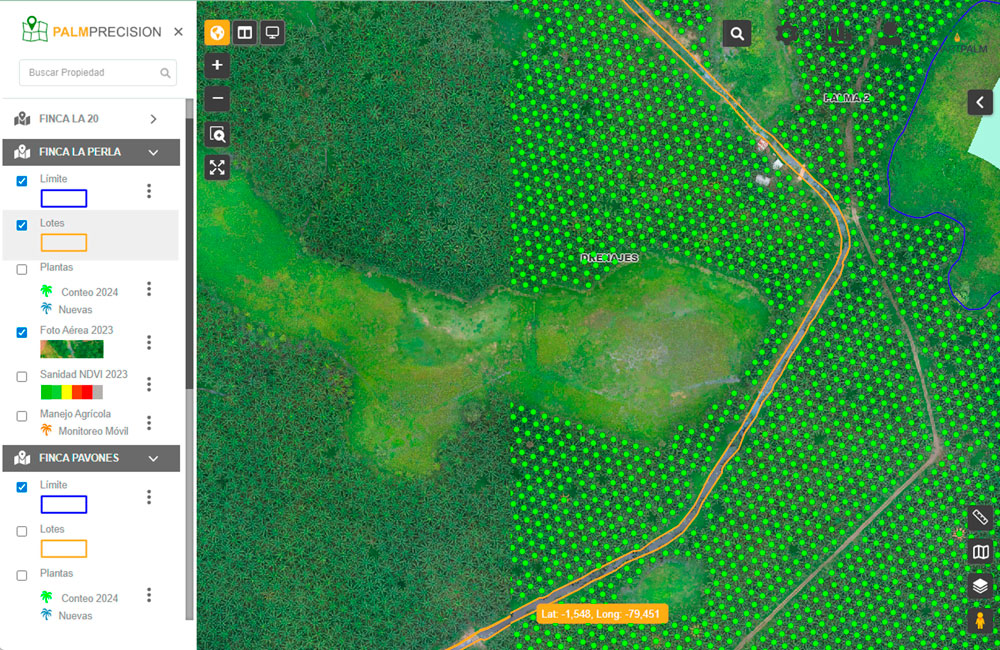Open options menu for Sanidad NDVI 2023
Viewport: 1000px width, 650px height.
tap(149, 384)
